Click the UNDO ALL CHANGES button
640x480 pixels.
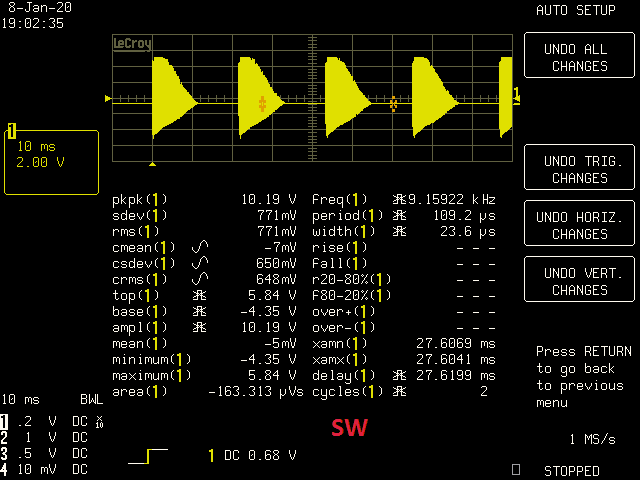click(x=579, y=55)
